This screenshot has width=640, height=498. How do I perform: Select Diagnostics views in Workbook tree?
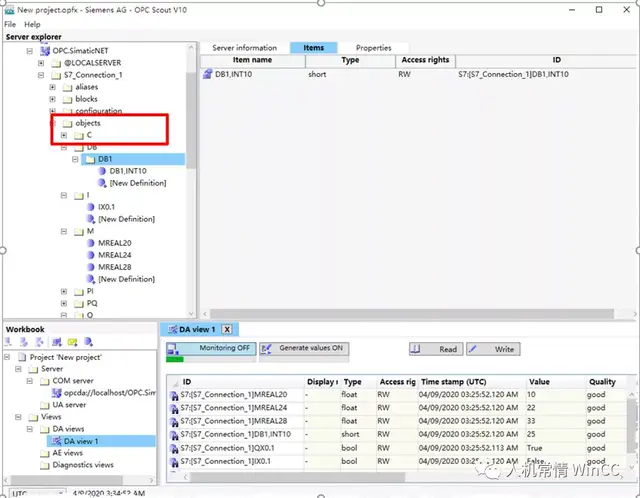pos(83,465)
